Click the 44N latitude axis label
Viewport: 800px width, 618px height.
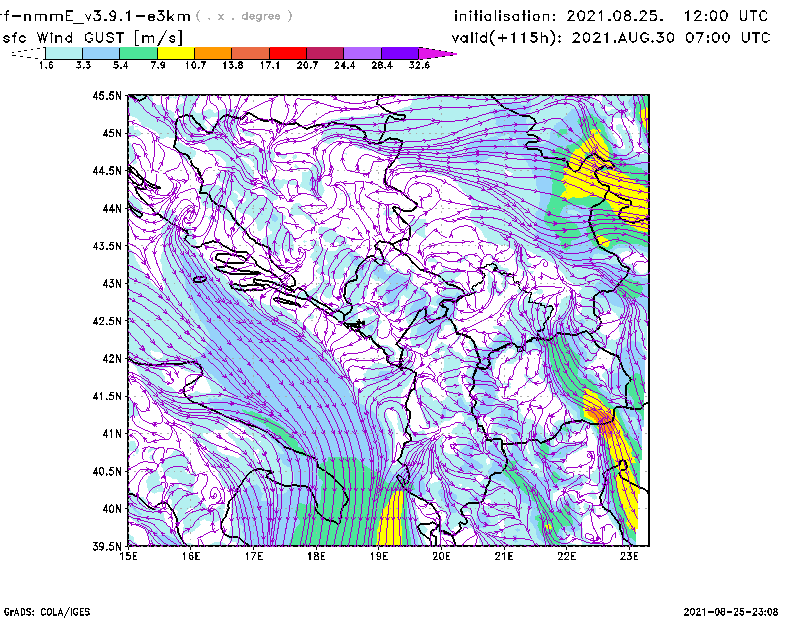coord(112,208)
